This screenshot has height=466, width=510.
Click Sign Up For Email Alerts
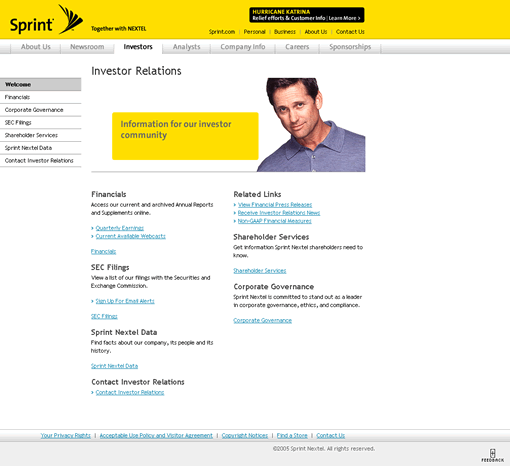pos(125,301)
